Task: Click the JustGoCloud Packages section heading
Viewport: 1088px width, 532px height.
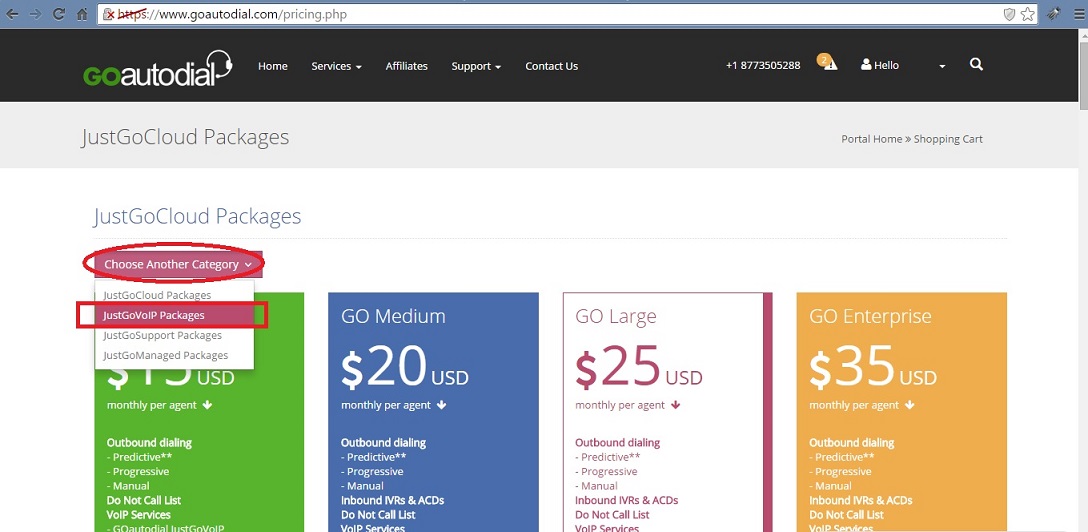Action: [x=198, y=216]
